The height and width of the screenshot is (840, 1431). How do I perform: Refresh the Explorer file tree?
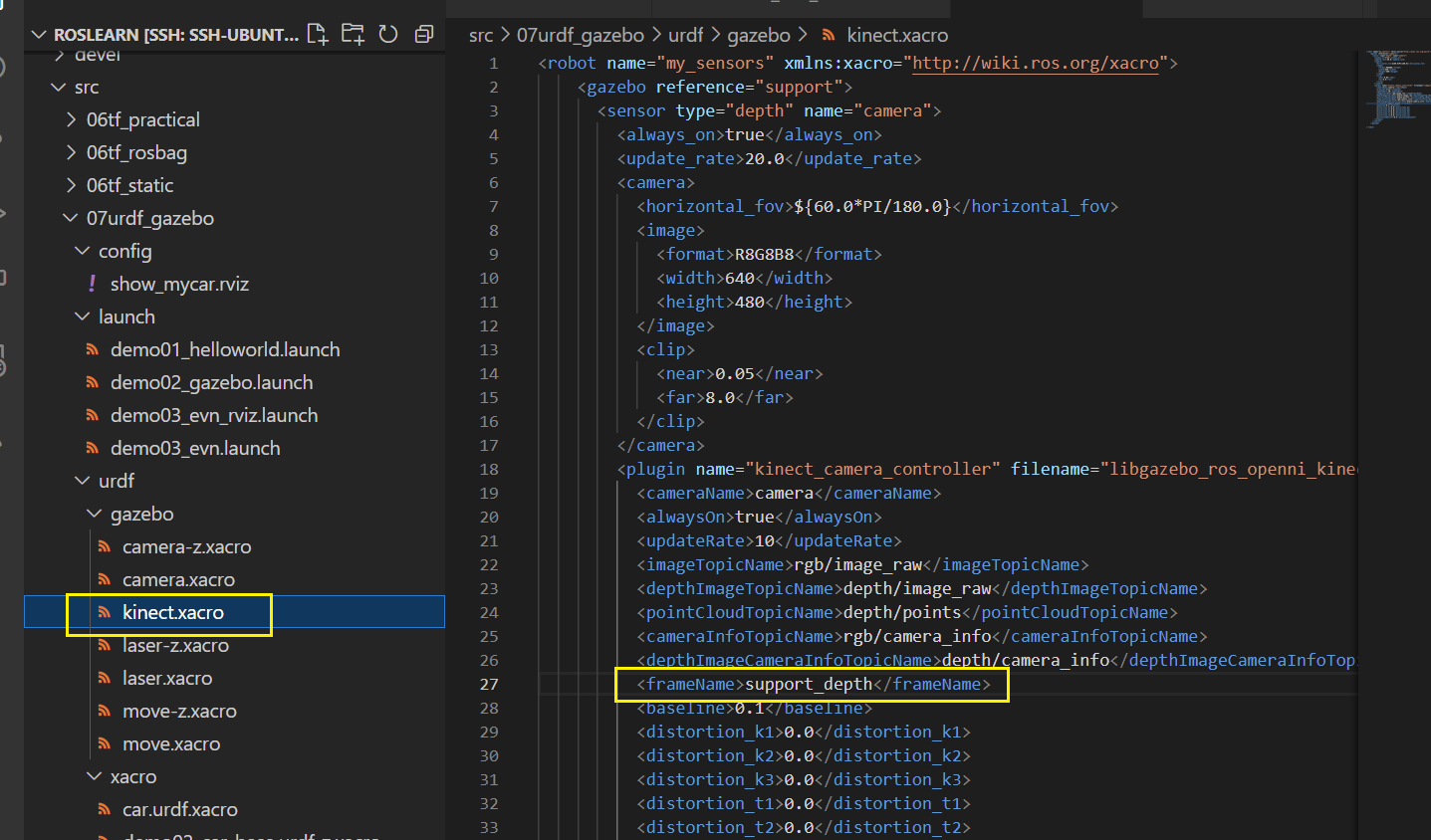point(388,34)
